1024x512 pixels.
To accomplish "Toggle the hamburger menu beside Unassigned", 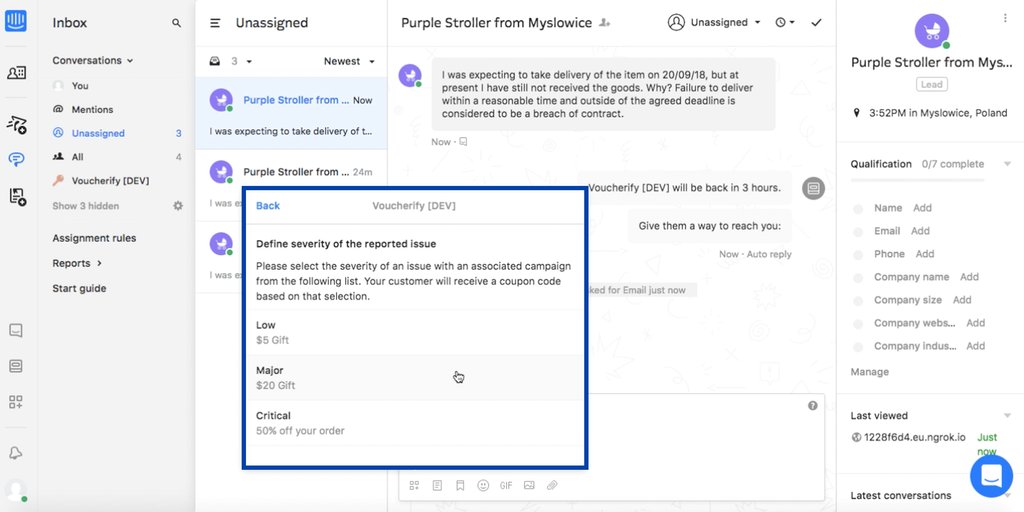I will coord(215,23).
